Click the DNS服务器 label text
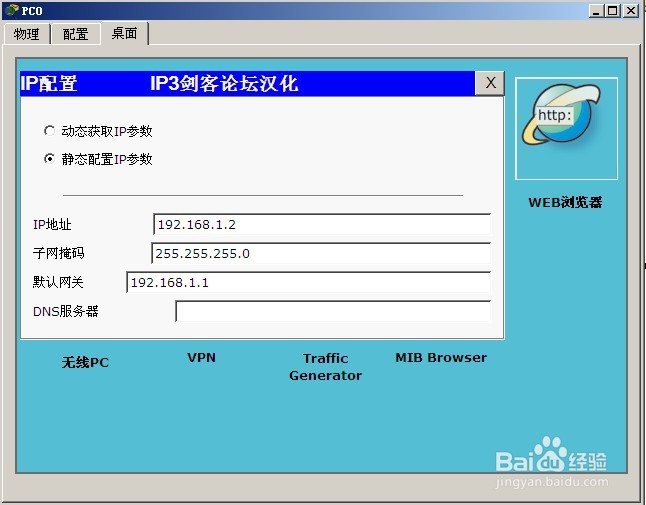Screen dimensions: 646x505 point(66,311)
